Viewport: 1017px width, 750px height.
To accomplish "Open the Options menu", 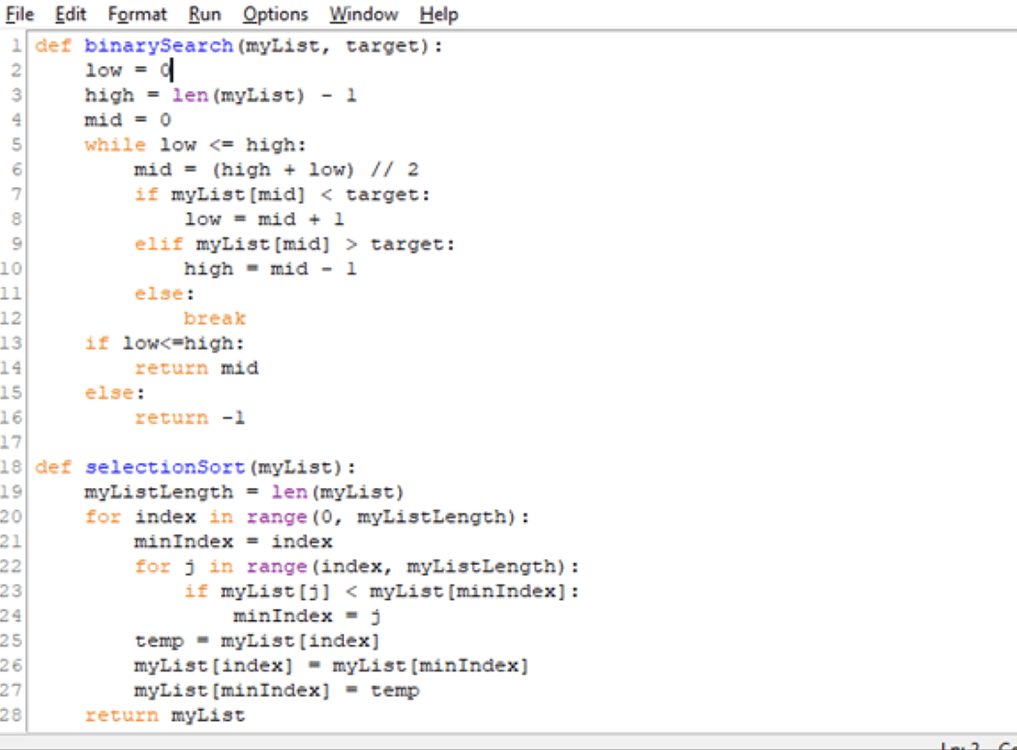I will pos(274,14).
